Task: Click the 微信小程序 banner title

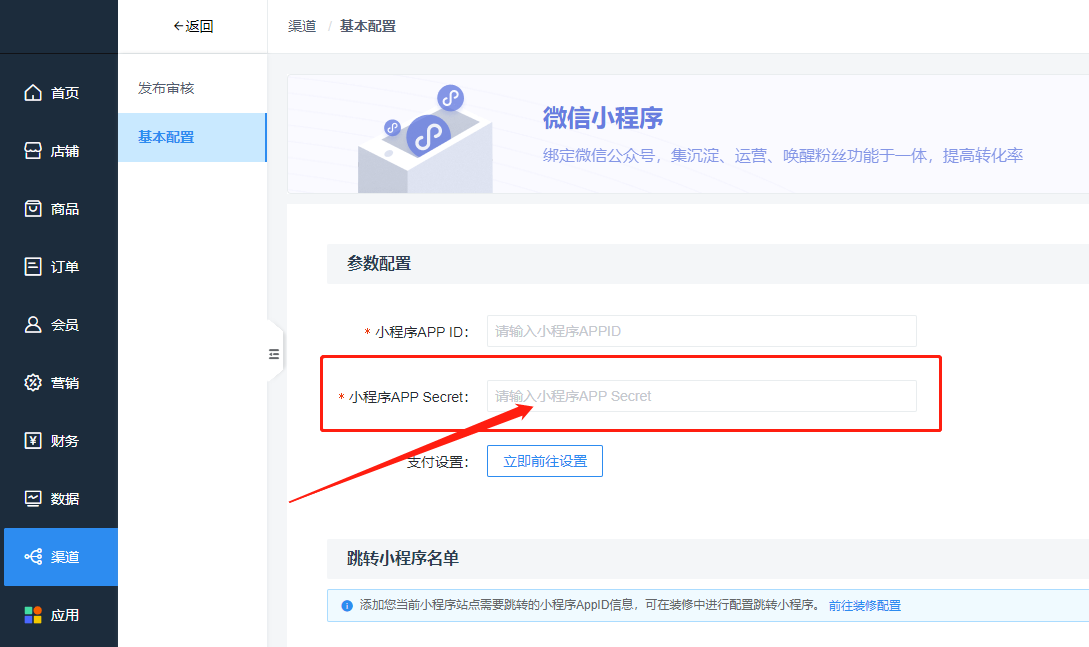Action: pyautogui.click(x=603, y=118)
